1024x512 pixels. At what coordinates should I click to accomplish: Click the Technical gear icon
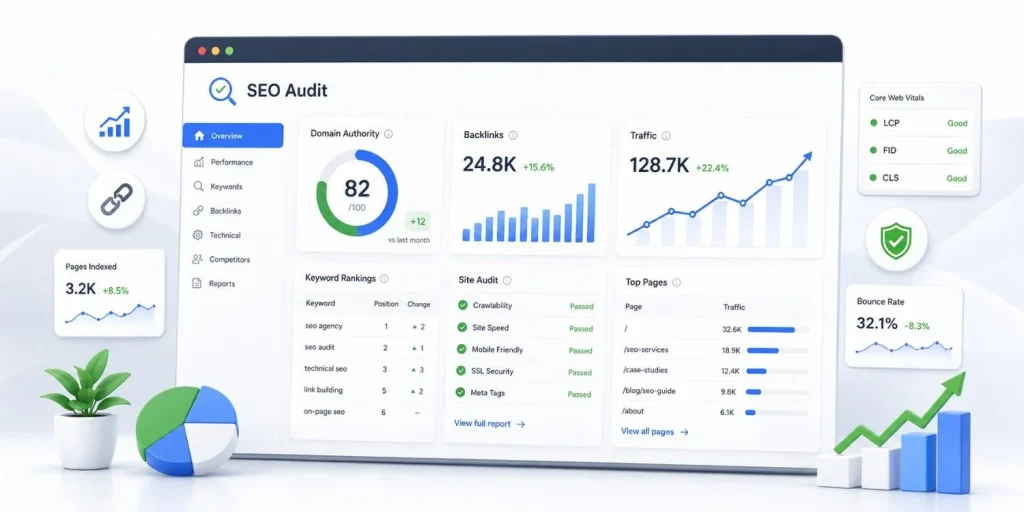197,235
